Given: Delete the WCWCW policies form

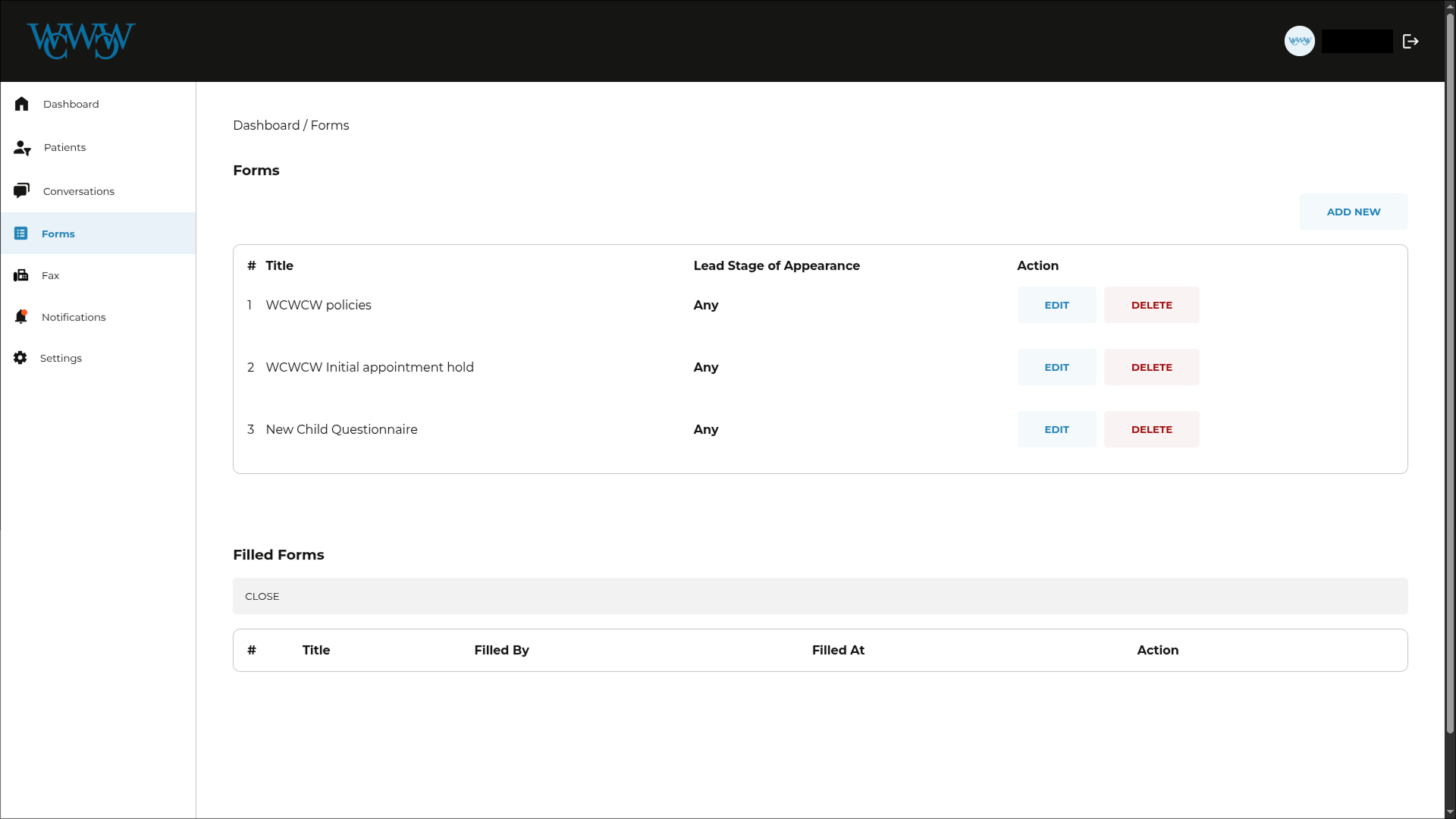Looking at the screenshot, I should (x=1151, y=305).
